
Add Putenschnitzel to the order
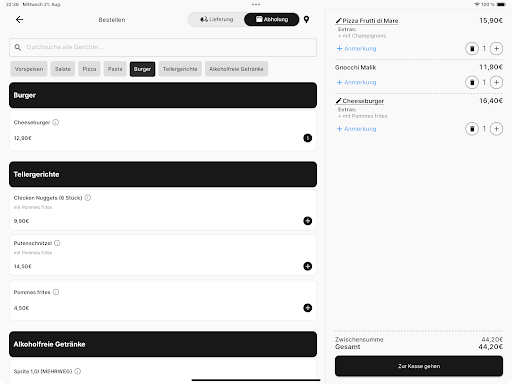[x=308, y=266]
